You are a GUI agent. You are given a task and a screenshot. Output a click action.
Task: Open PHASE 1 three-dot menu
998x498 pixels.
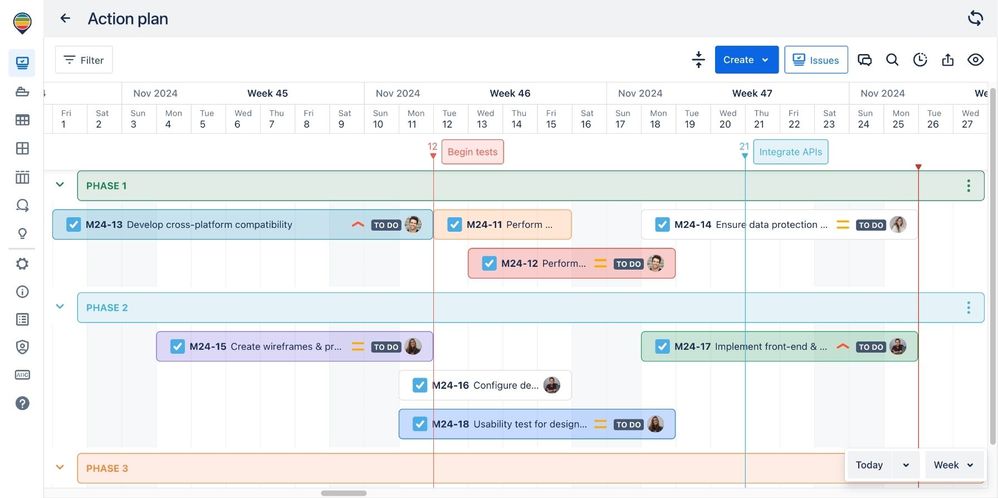tap(968, 185)
